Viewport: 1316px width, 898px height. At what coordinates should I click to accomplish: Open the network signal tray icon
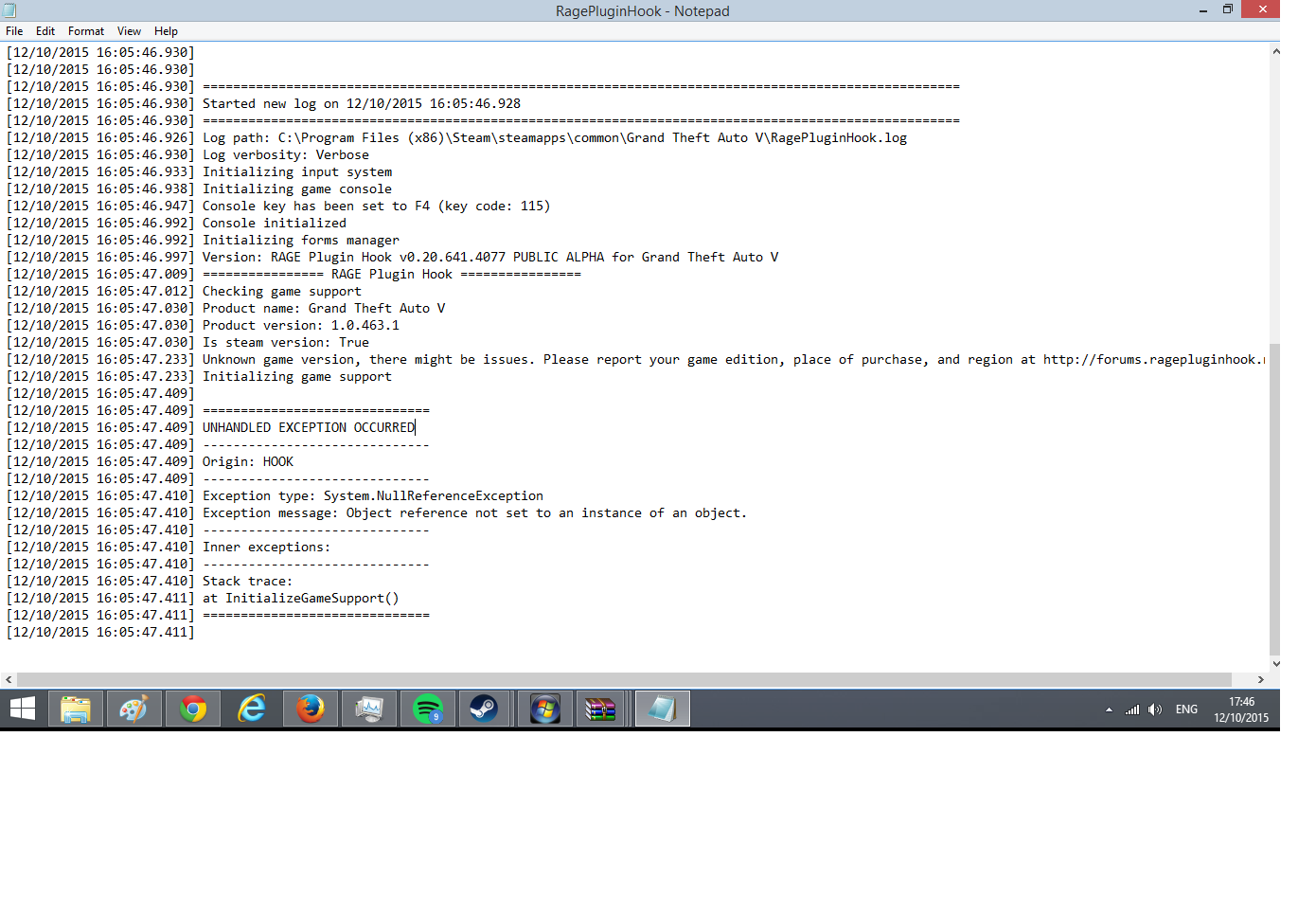click(1132, 709)
